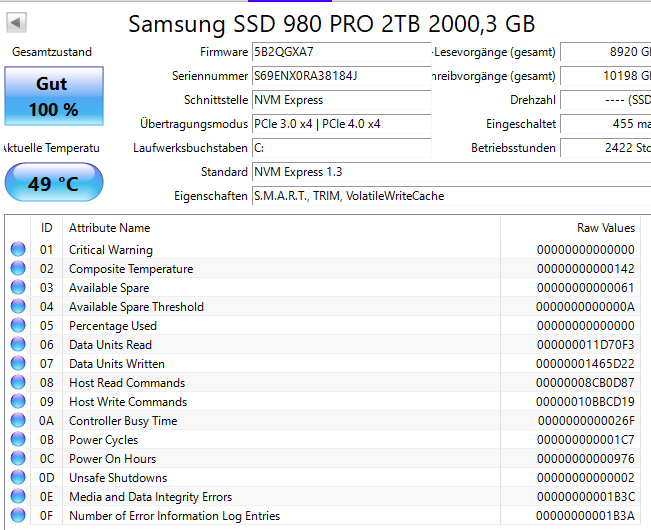Click the status circle for Host Write Commands
The width and height of the screenshot is (651, 530).
[18, 401]
